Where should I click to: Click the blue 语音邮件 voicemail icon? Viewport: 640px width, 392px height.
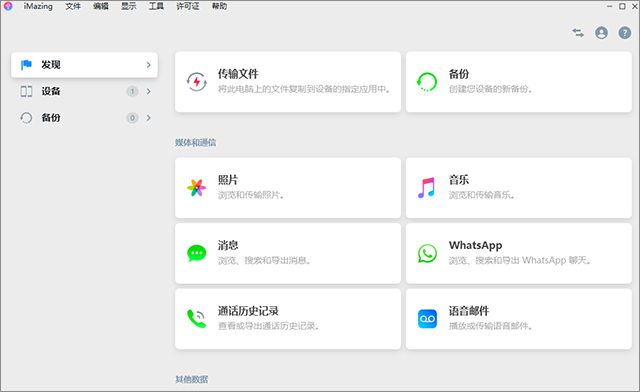(x=427, y=319)
